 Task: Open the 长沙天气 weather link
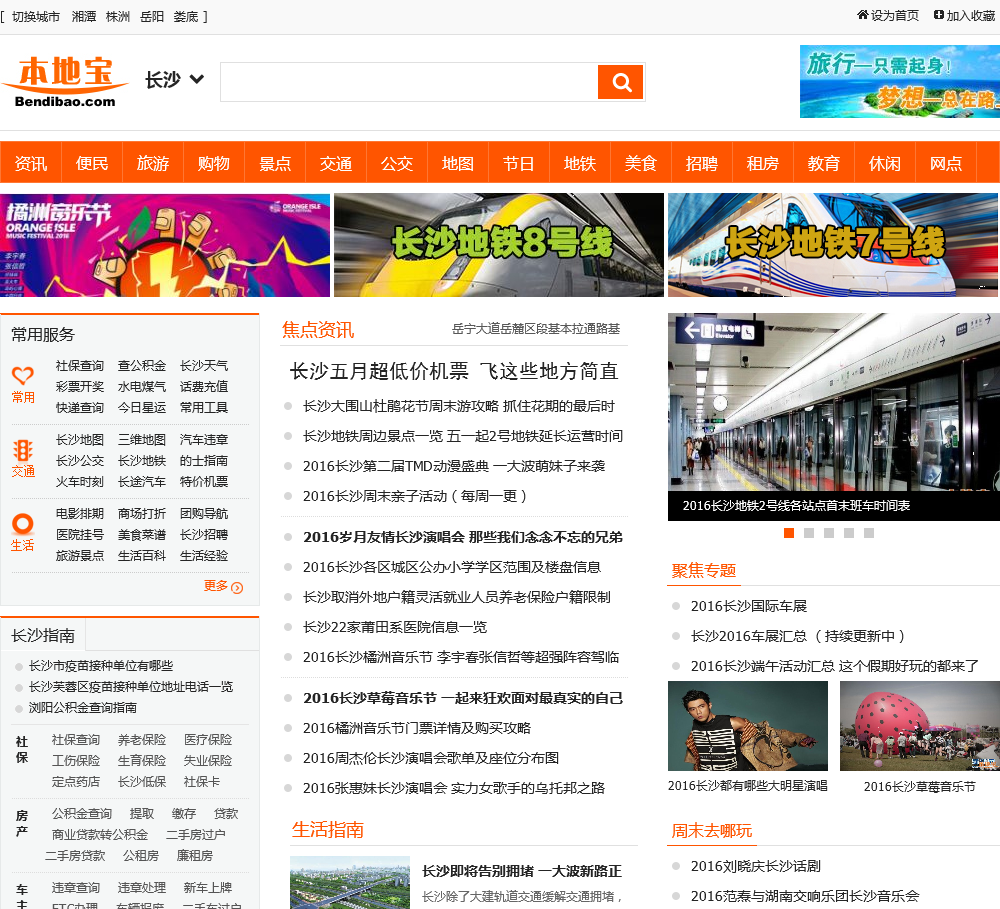coord(203,366)
